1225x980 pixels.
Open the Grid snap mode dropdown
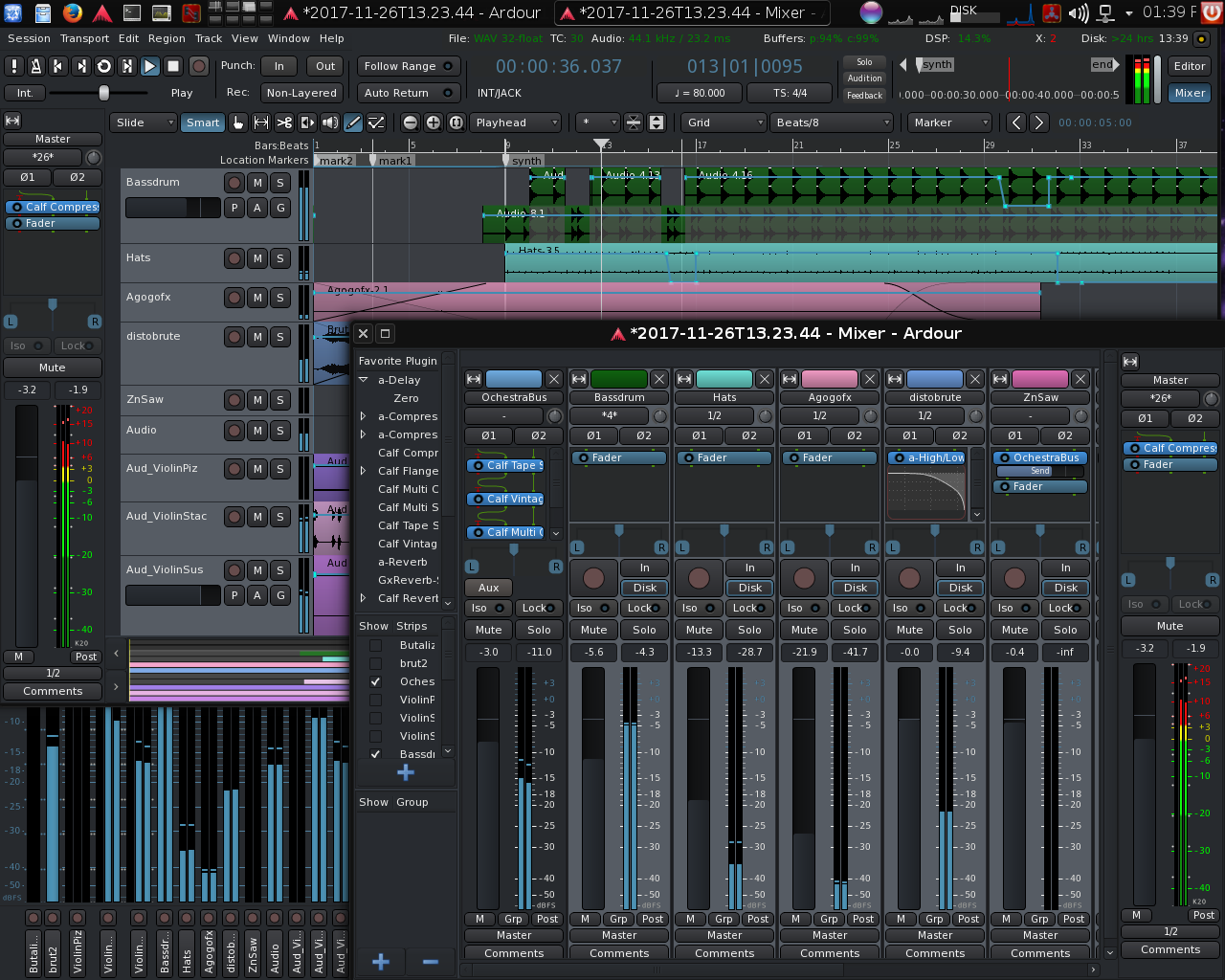coord(724,122)
